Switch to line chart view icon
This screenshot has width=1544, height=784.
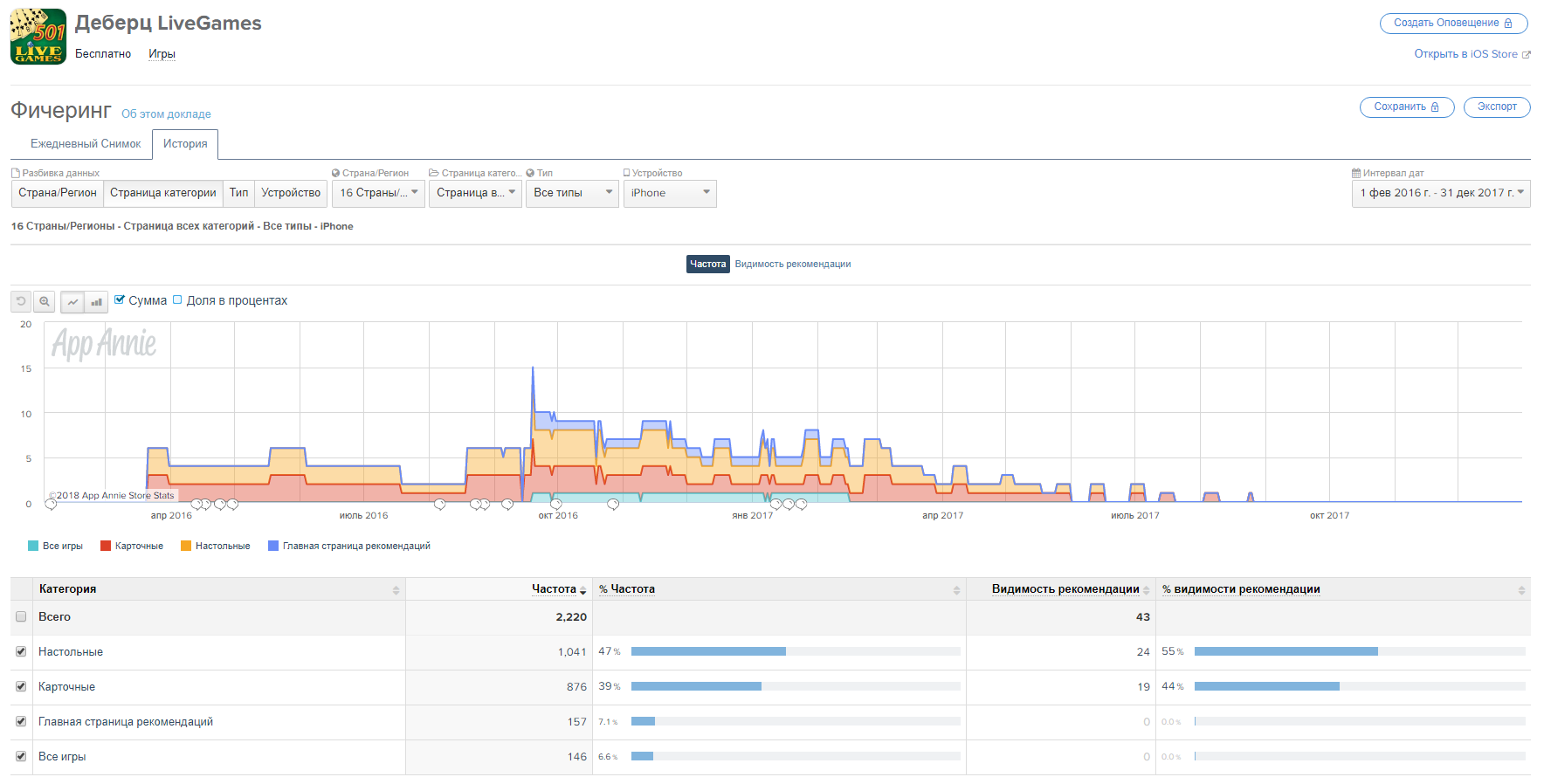click(x=72, y=302)
